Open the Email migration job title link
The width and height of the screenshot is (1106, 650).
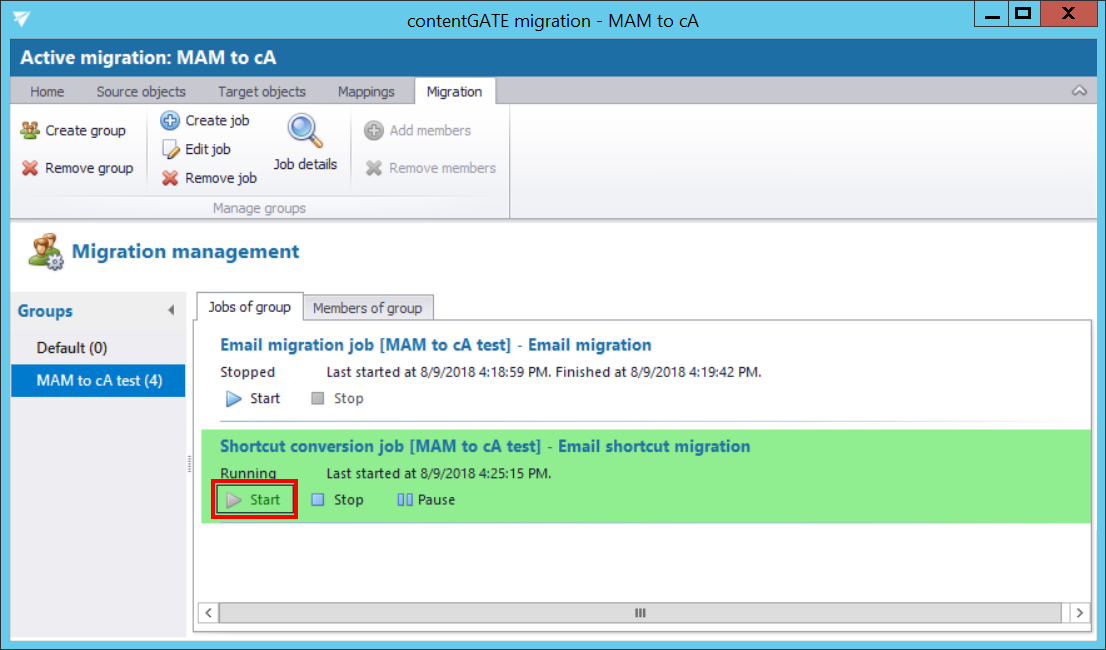tap(435, 345)
